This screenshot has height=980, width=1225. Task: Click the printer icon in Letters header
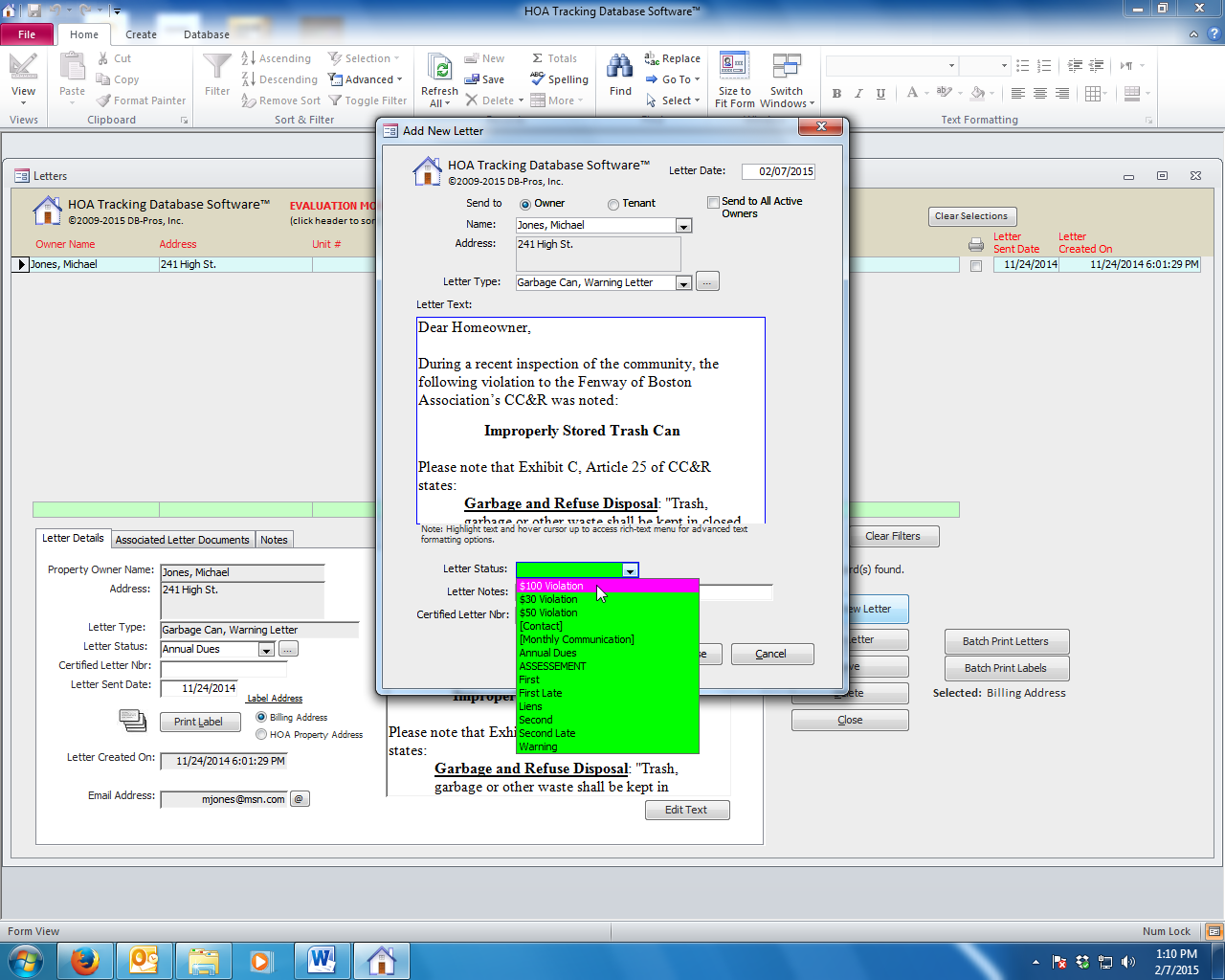(975, 244)
